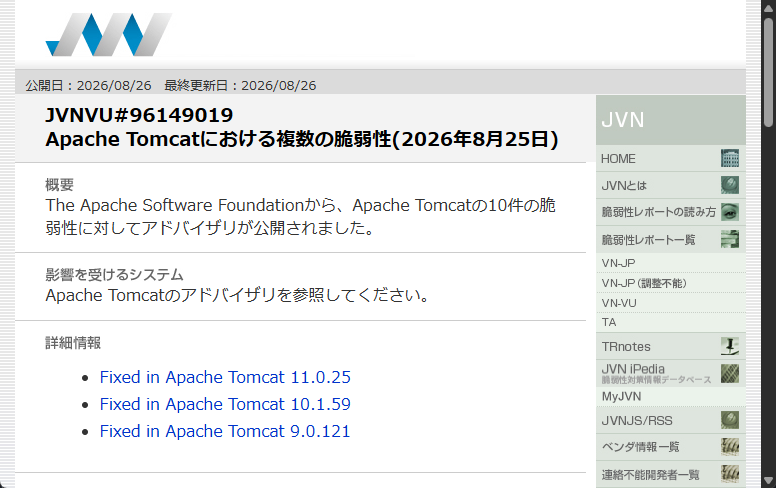Click the title Apache Tomcatにおける複数の脆弱性
This screenshot has width=776, height=488.
click(218, 139)
